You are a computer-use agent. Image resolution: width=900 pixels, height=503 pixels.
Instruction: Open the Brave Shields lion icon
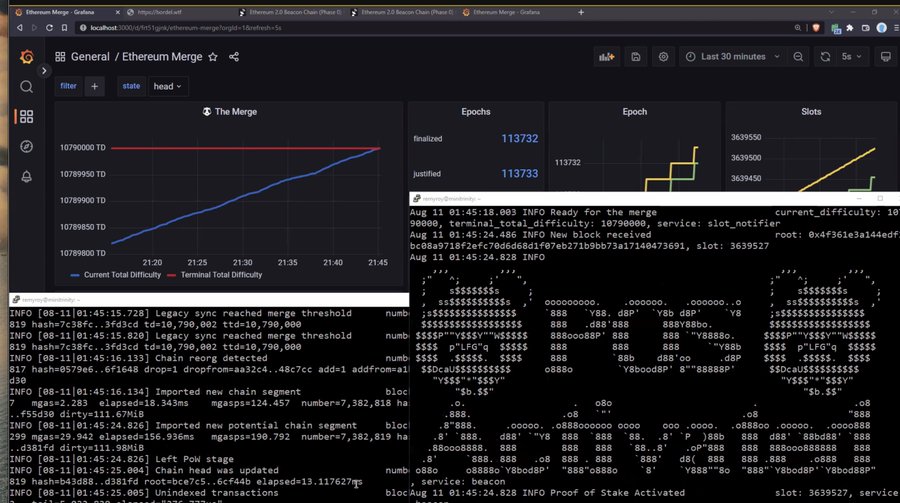pyautogui.click(x=816, y=28)
